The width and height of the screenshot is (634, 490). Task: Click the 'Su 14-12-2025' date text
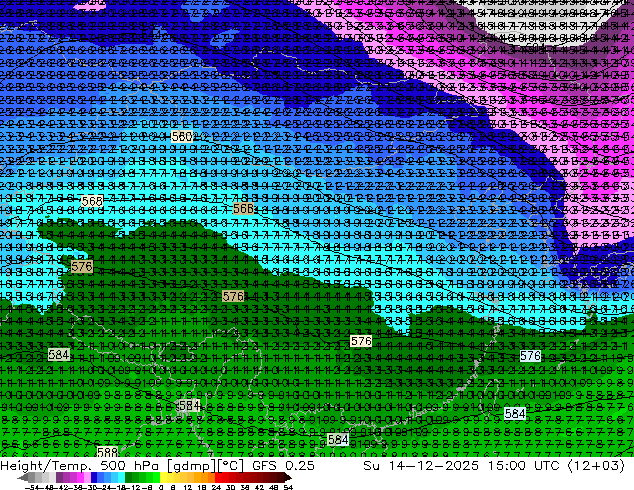[x=421, y=466]
